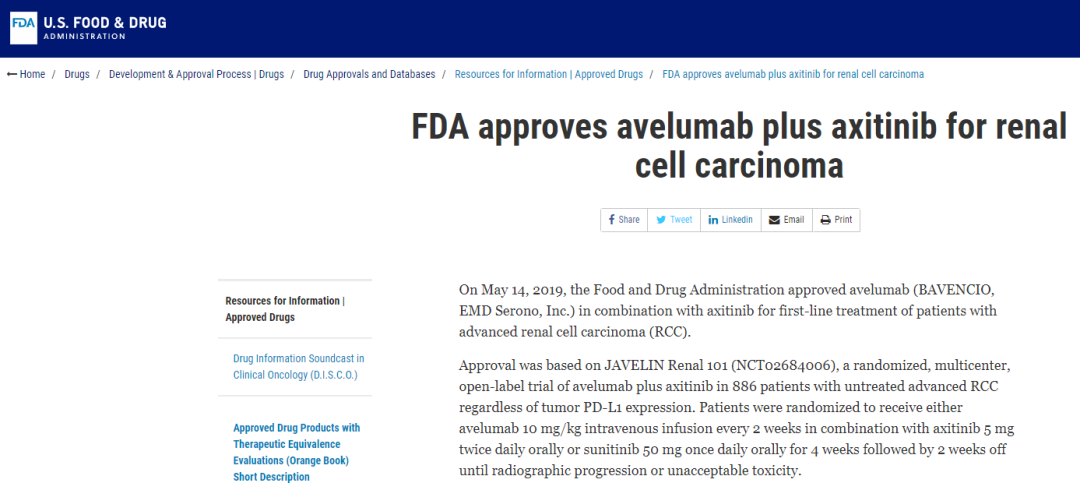
Task: Click the article title heading
Action: [739, 146]
